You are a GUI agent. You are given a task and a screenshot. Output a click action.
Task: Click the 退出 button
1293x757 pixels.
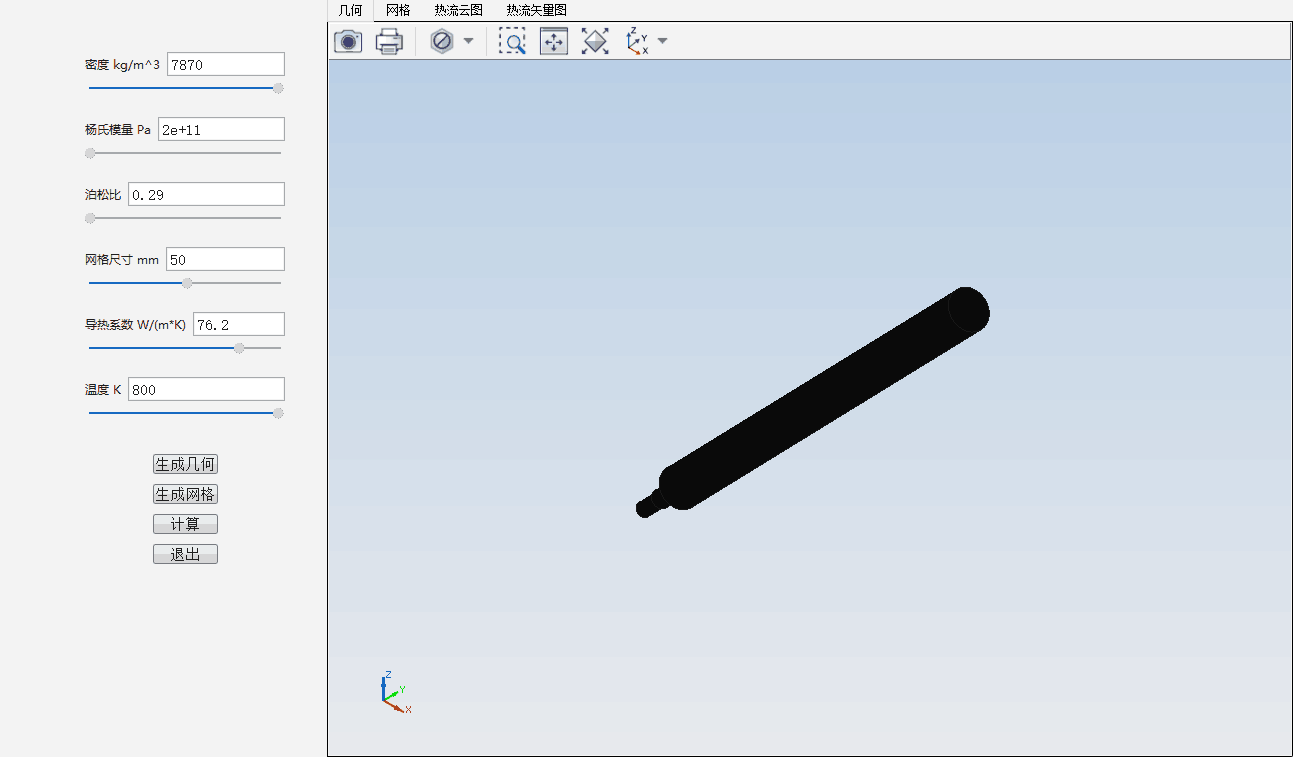185,554
